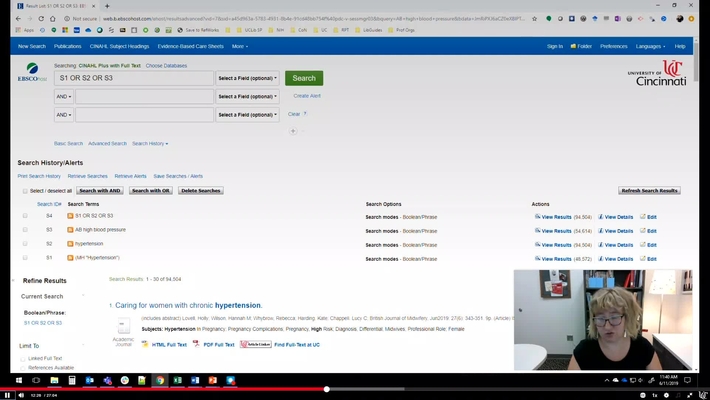Screen dimensions: 710x400
Task: Click the green Search button
Action: 304,78
